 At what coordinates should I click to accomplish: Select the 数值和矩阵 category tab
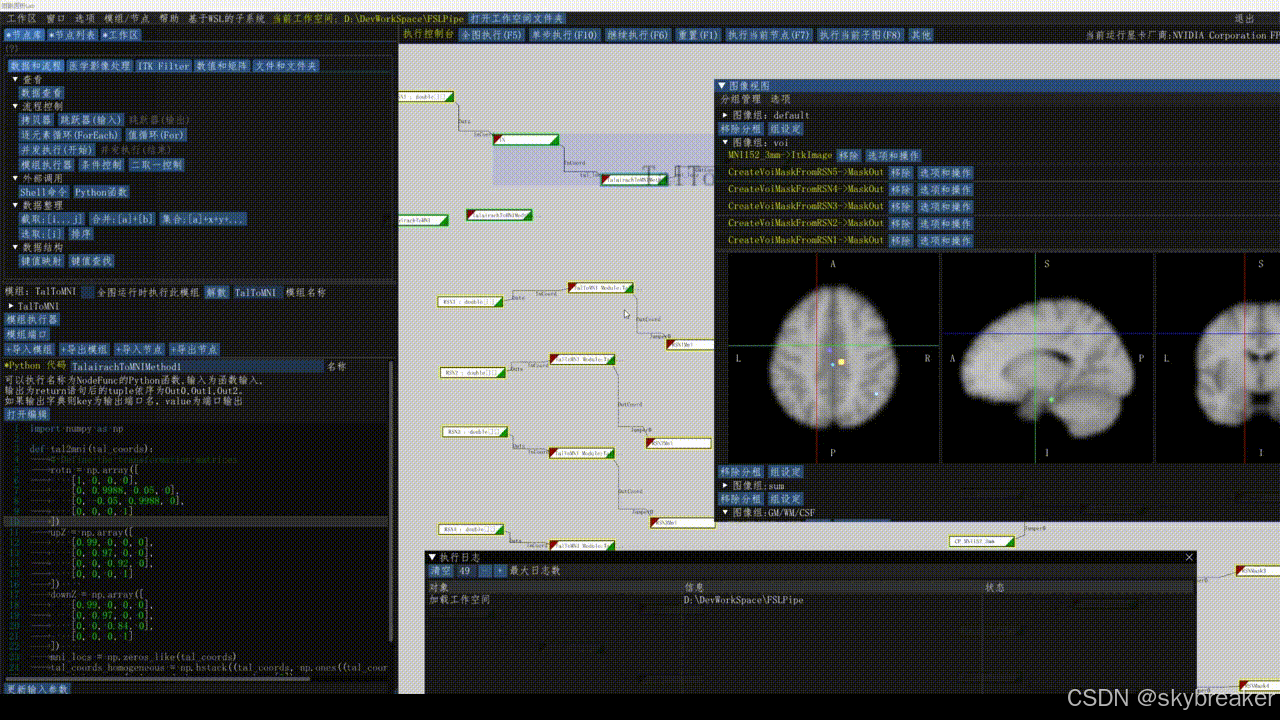(222, 66)
